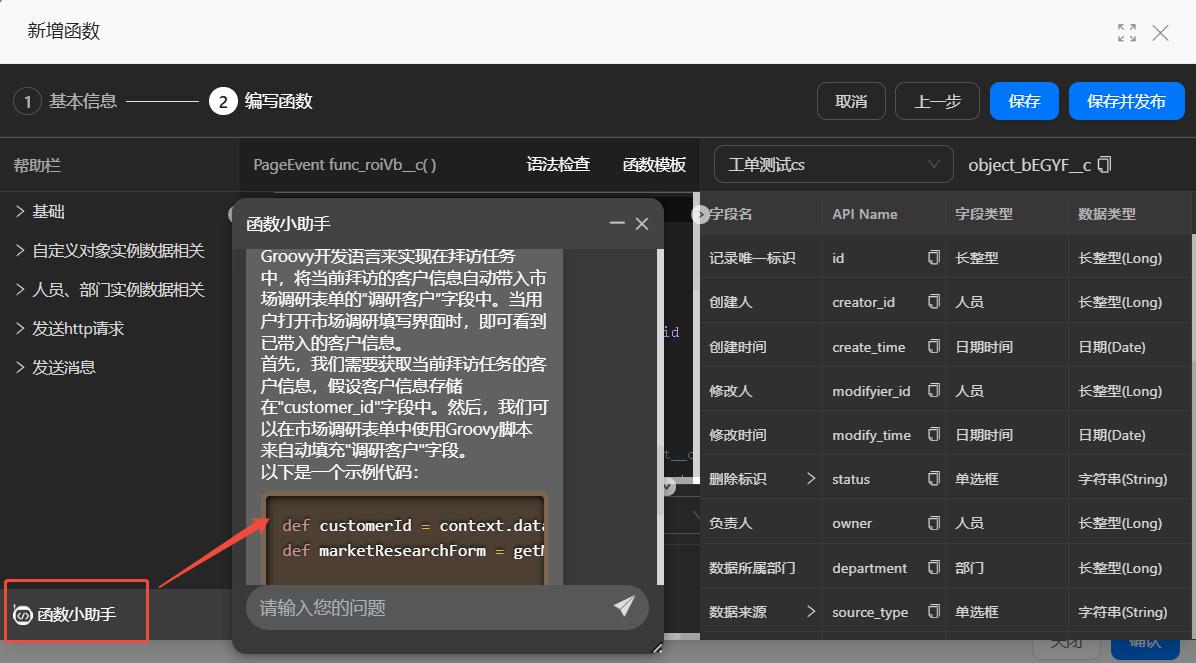Screen dimensions: 1196x663
Task: Click the 字段名 column header
Action: [731, 214]
